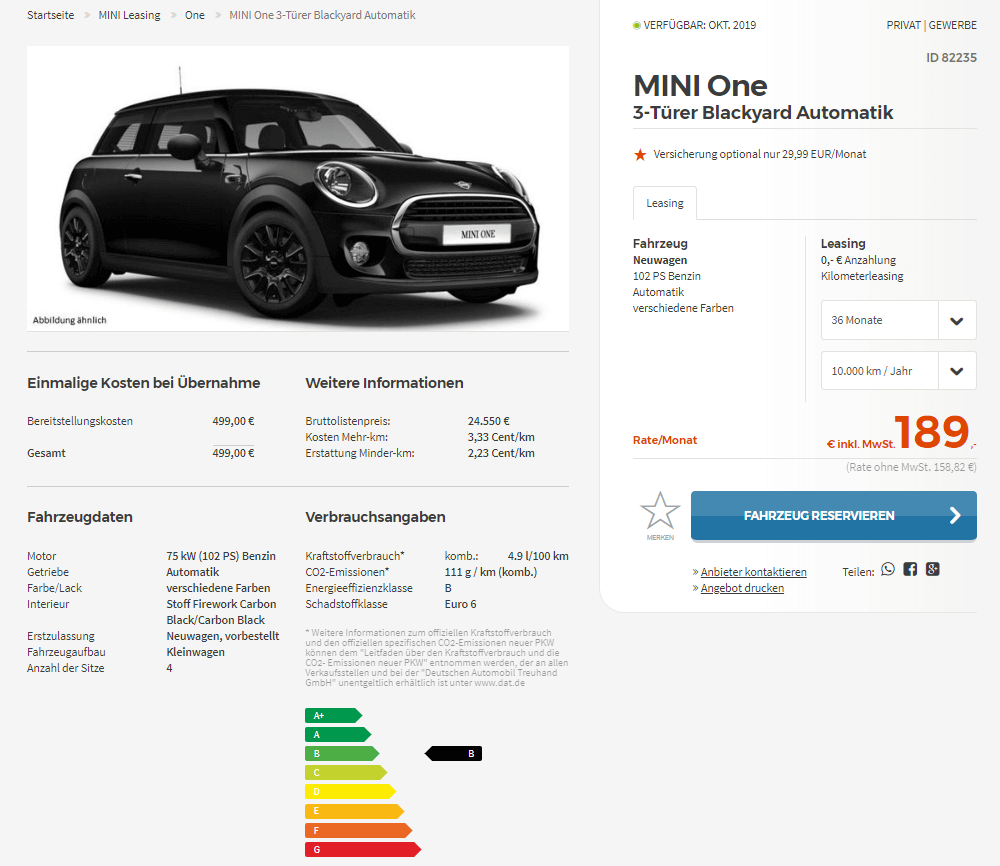The image size is (1000, 866).
Task: Click the 2,23 Cent/km Minder-km refund
Action: pyautogui.click(x=501, y=453)
